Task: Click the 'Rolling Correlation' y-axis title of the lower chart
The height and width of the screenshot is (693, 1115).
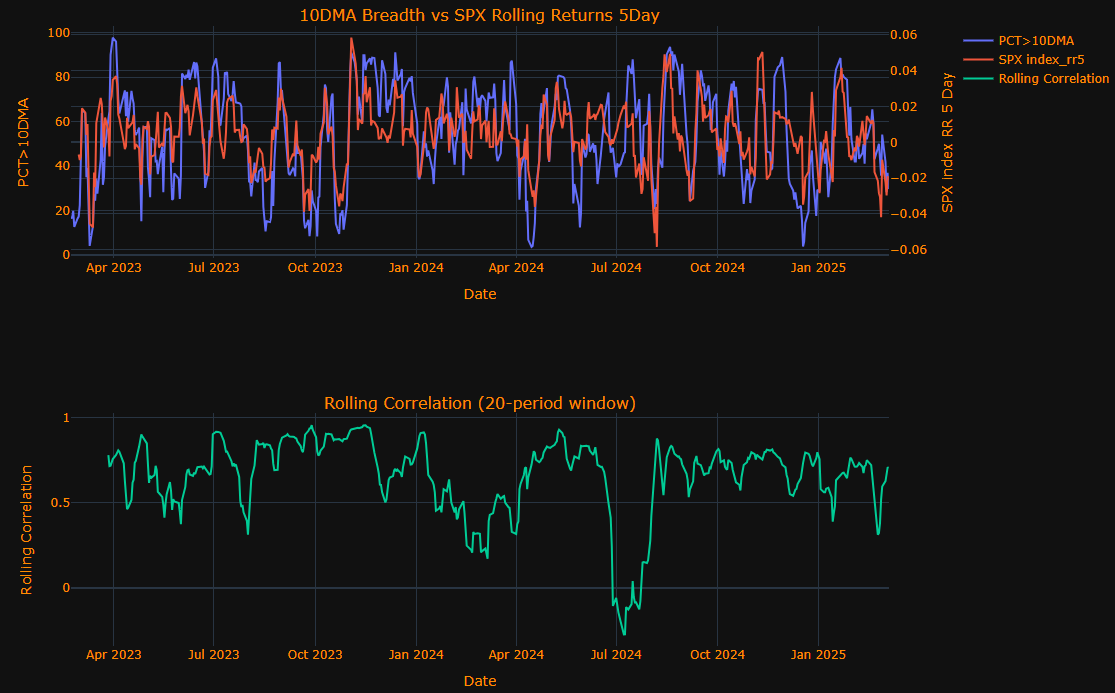Action: [x=26, y=530]
